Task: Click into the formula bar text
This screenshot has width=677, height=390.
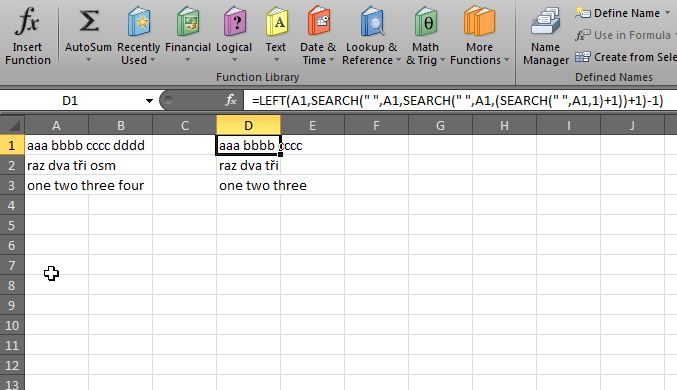Action: coord(458,101)
